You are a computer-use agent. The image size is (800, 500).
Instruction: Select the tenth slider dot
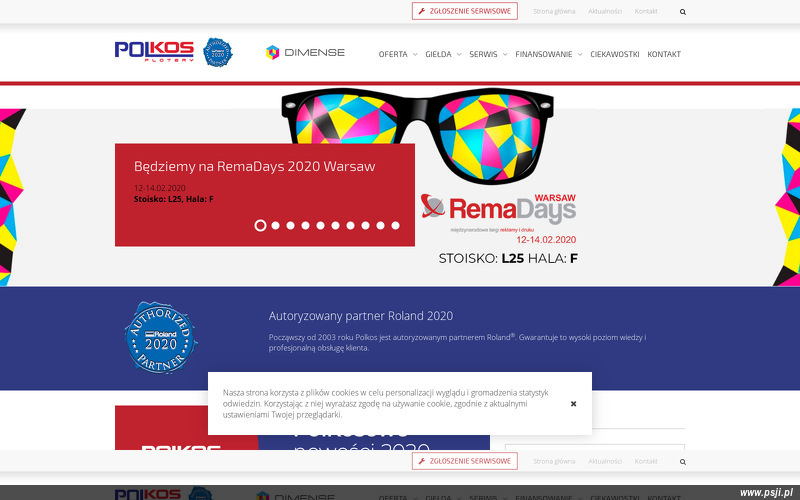(x=395, y=226)
